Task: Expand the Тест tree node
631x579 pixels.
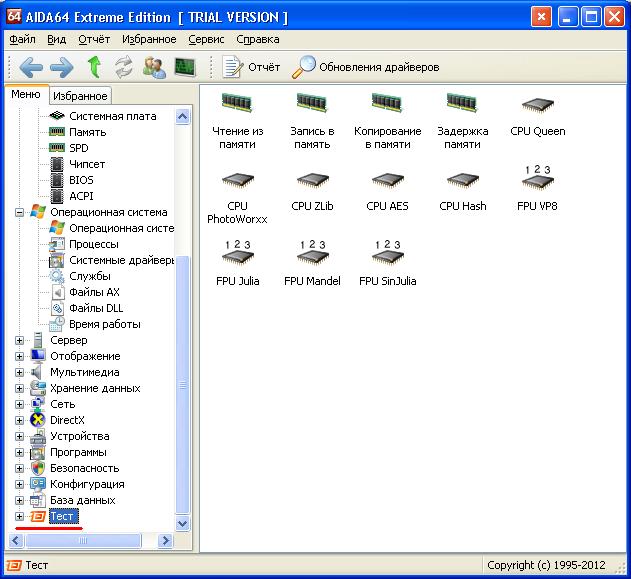Action: (19, 516)
